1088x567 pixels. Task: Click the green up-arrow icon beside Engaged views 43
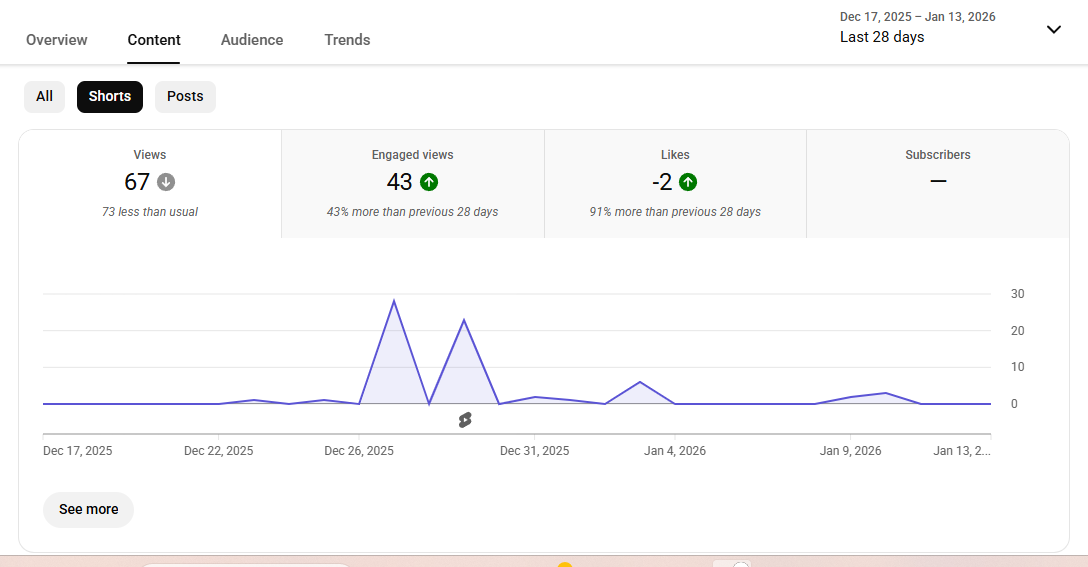click(429, 182)
